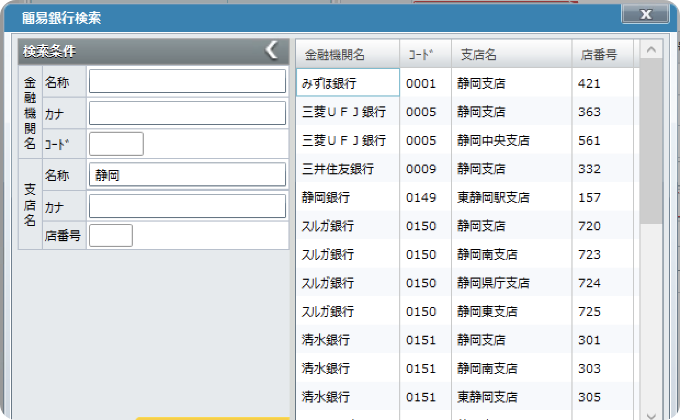Click code 0009 cell

425,168
